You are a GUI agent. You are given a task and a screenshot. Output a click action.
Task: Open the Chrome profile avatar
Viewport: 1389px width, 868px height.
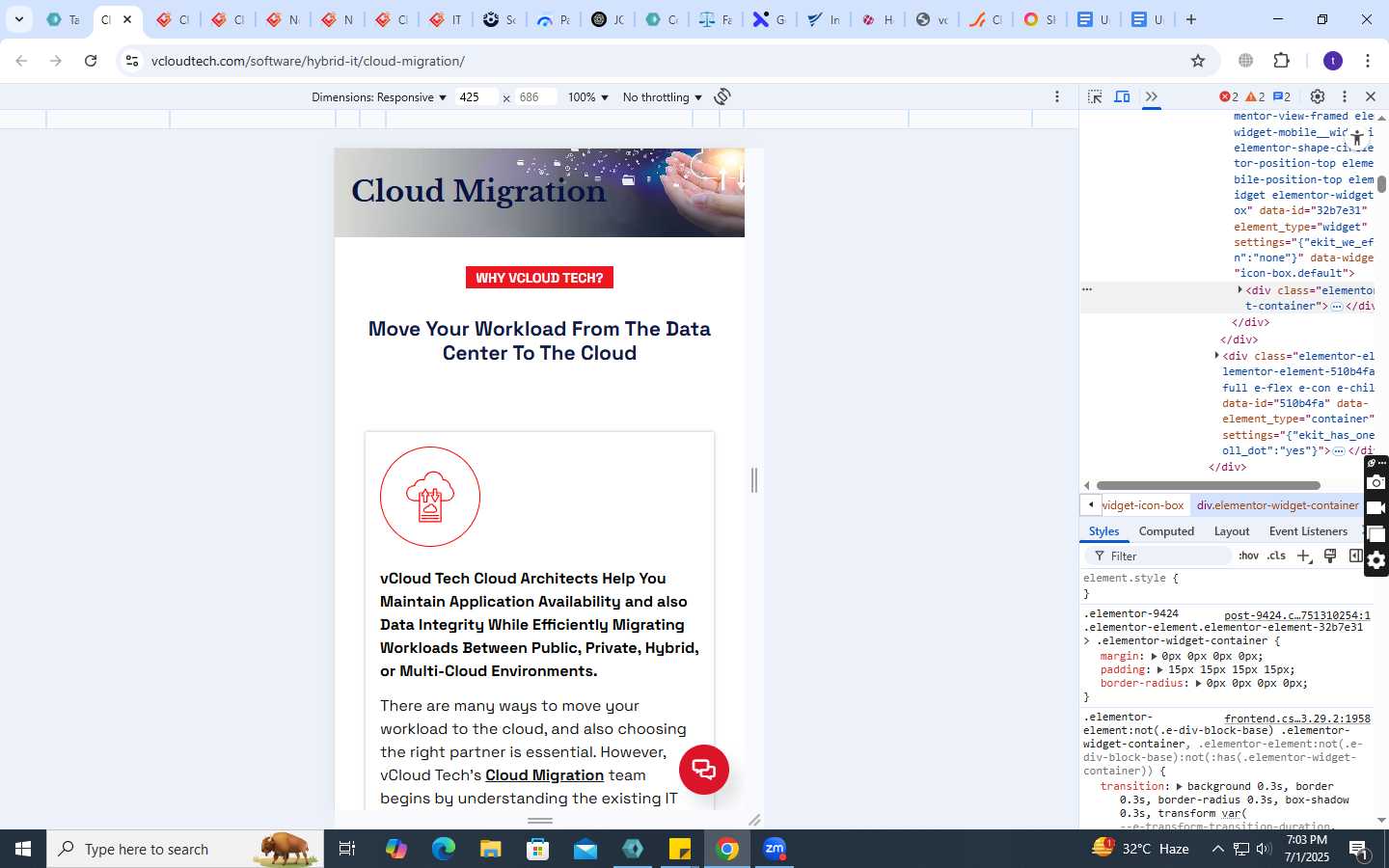point(1333,61)
